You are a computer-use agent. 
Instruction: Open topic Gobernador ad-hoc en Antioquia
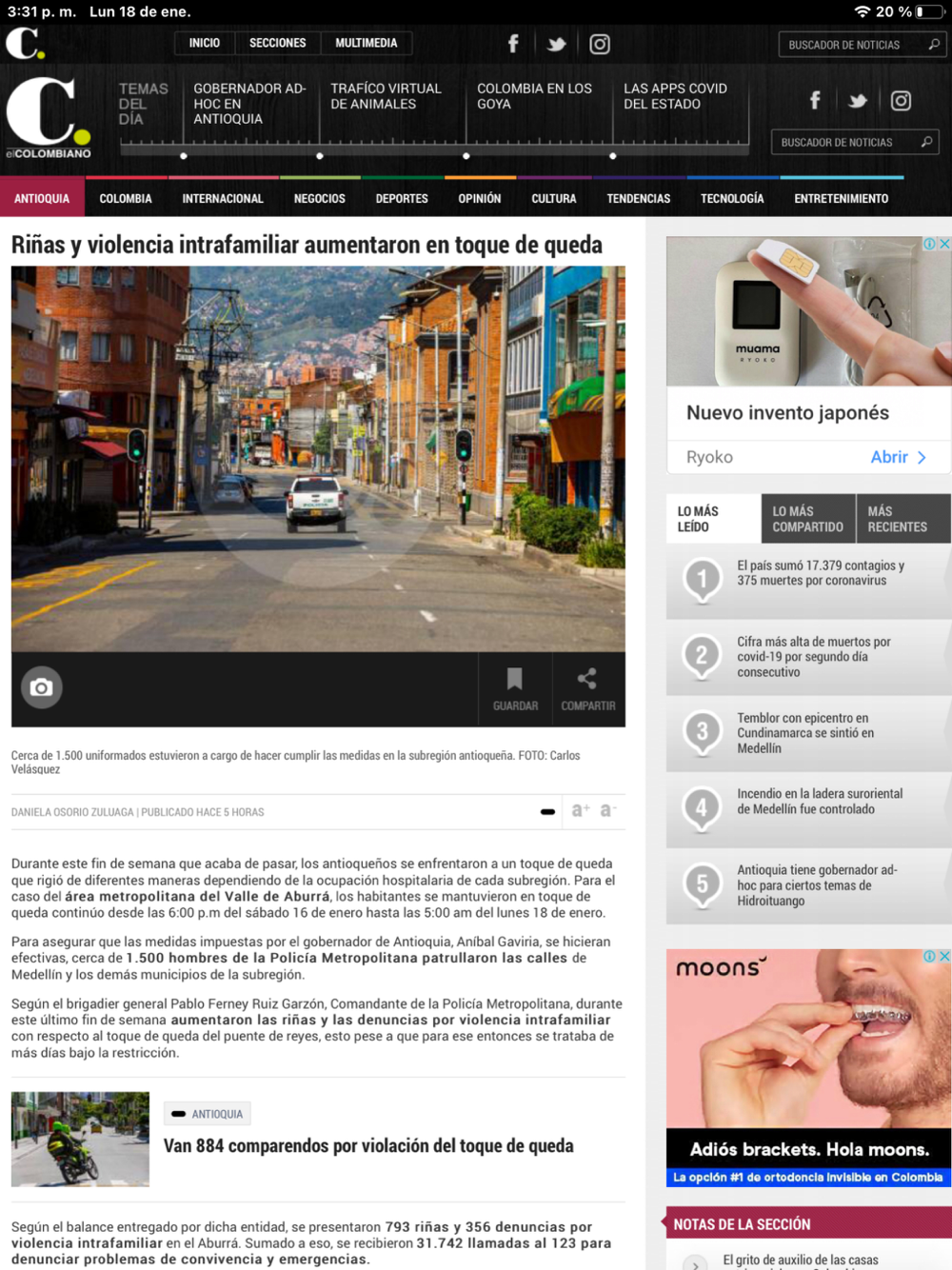(249, 104)
